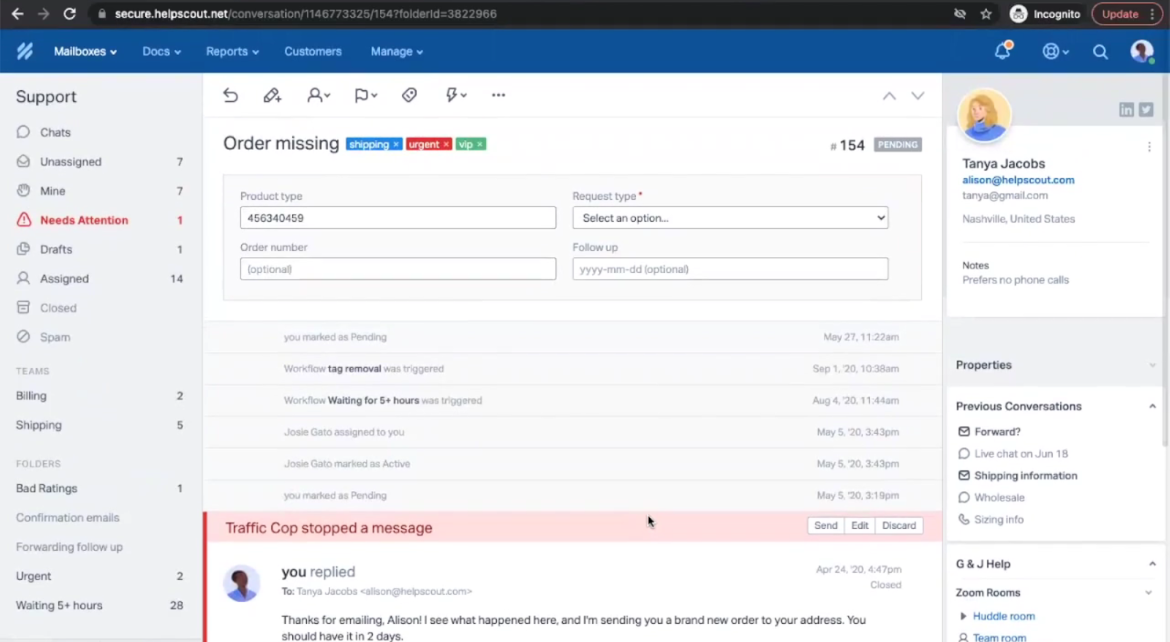Expand the Zoom Rooms dropdown
The image size is (1170, 642).
coord(1148,593)
